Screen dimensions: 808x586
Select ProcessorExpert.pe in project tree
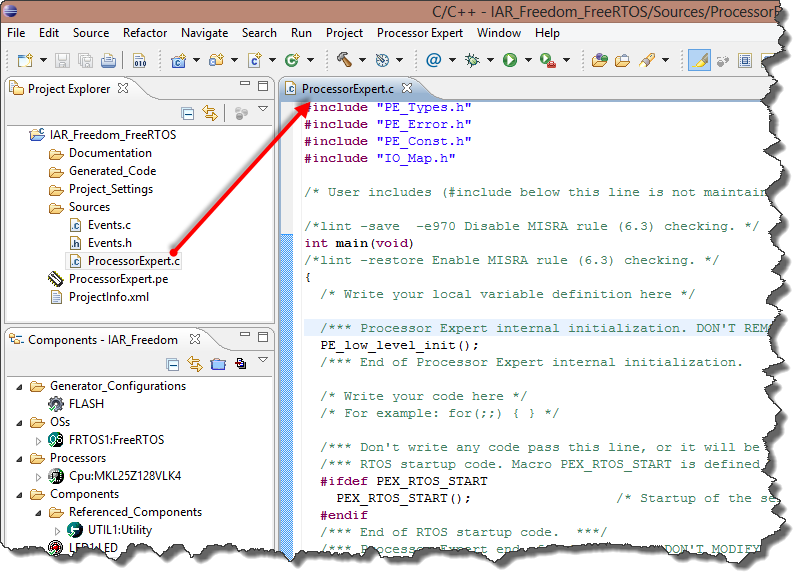[117, 279]
